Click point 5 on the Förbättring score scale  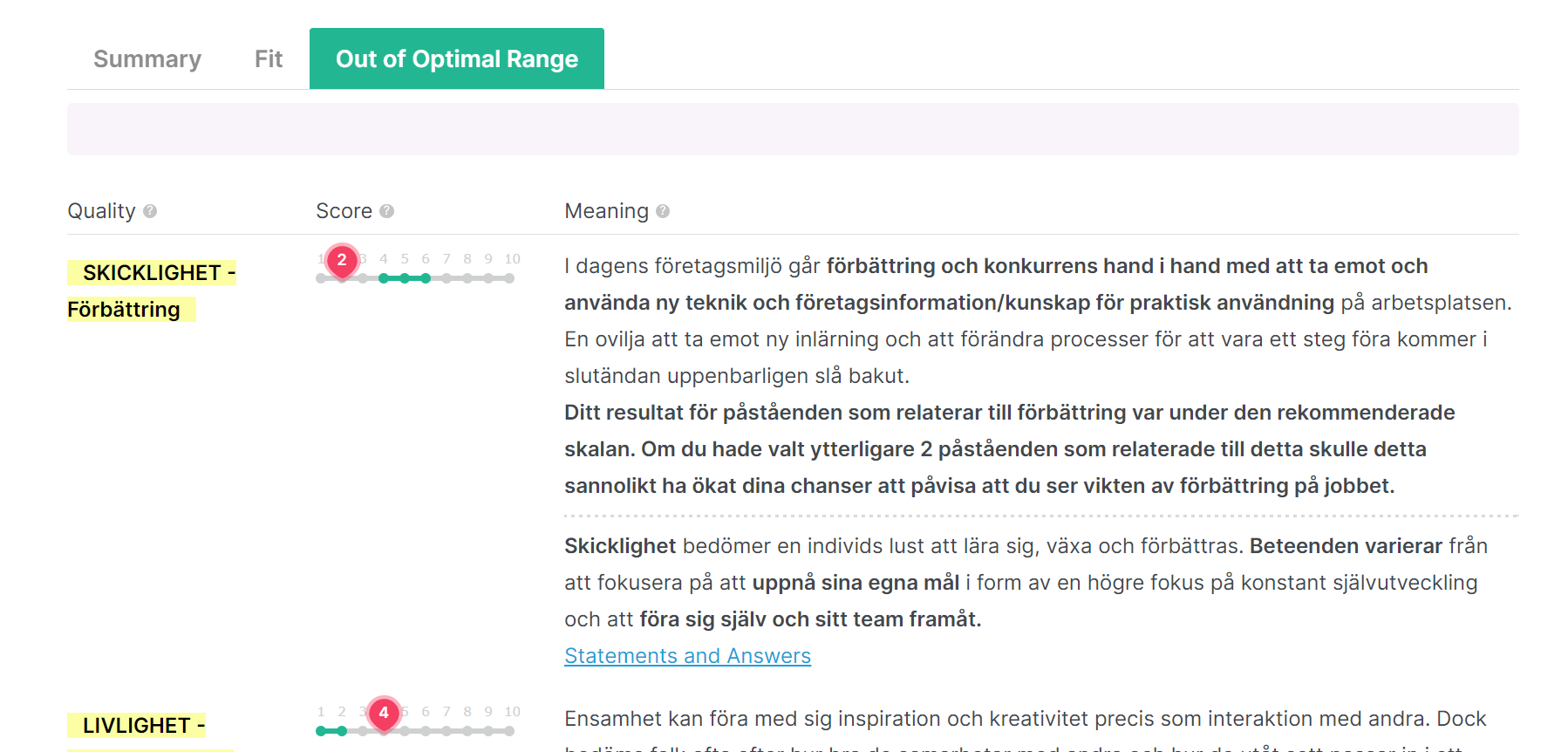pyautogui.click(x=405, y=278)
